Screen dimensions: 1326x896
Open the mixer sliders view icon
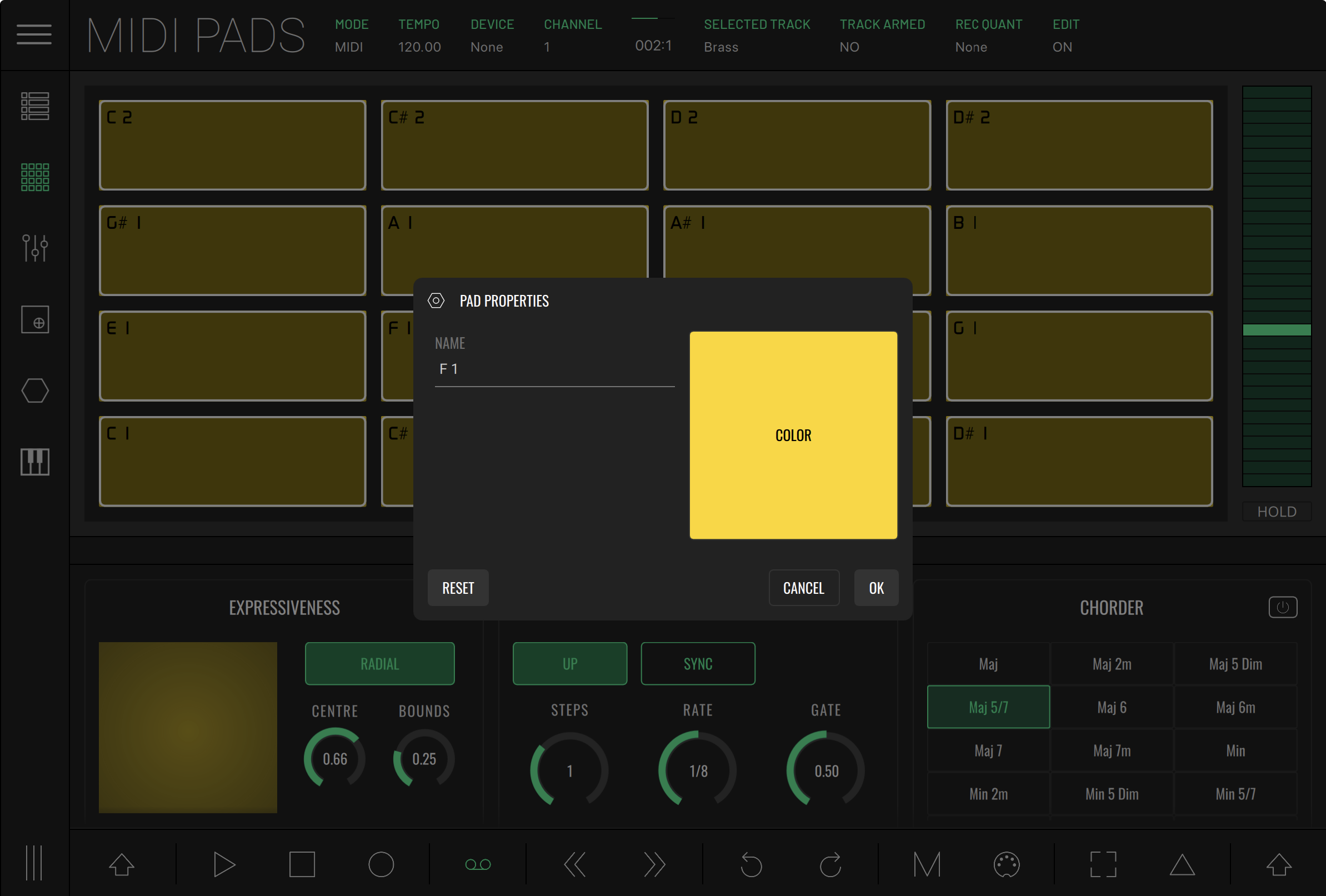(35, 248)
